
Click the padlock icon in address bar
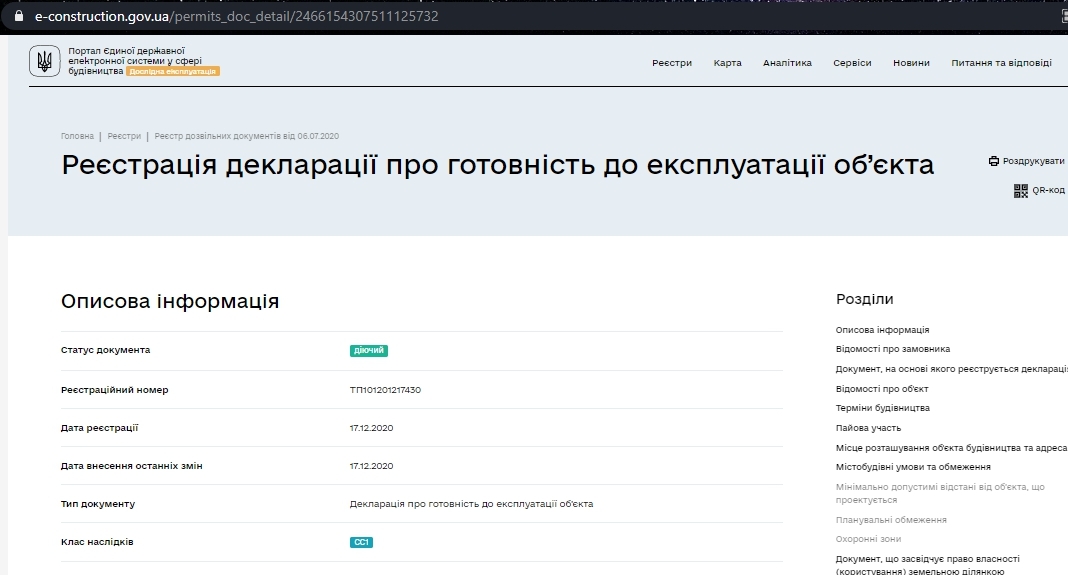[18, 16]
